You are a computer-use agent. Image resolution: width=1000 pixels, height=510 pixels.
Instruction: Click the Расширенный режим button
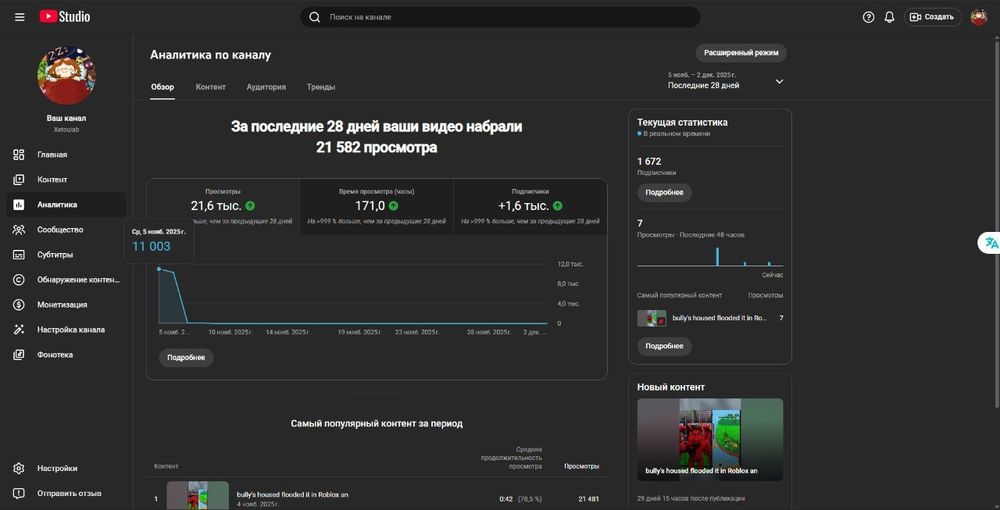coord(740,53)
